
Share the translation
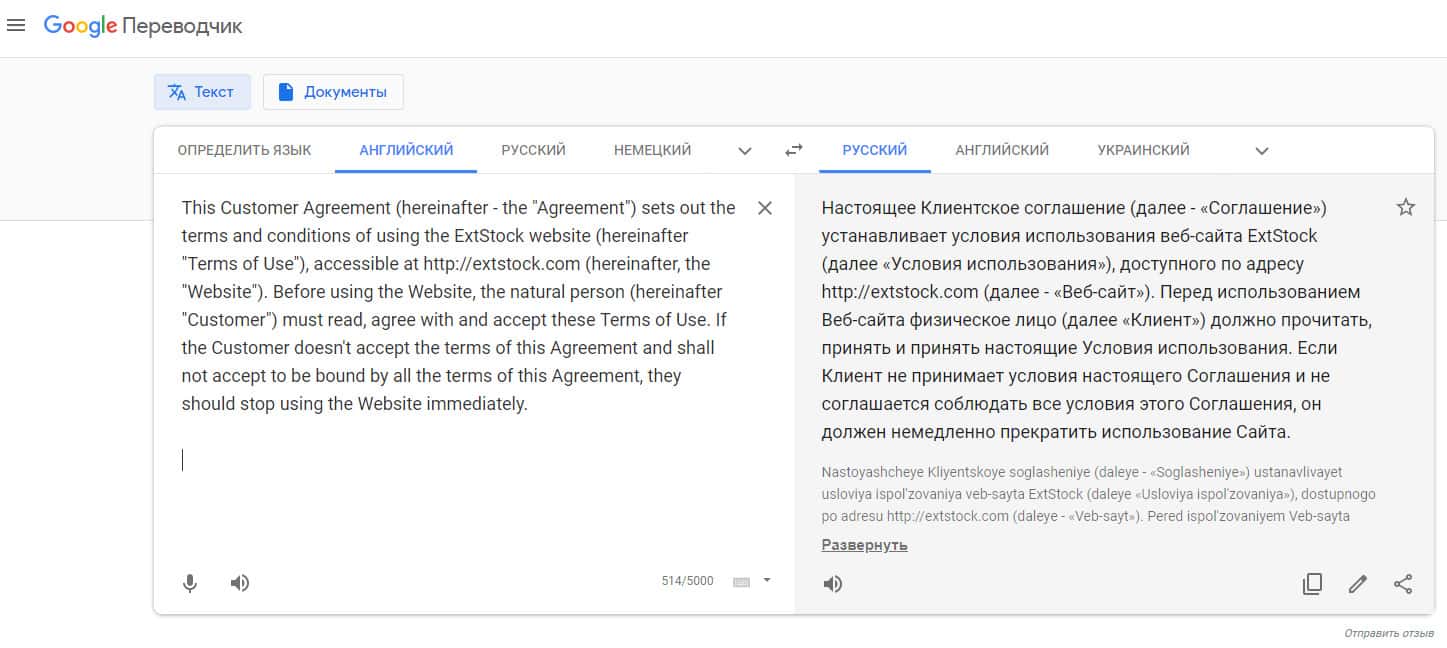tap(1403, 584)
